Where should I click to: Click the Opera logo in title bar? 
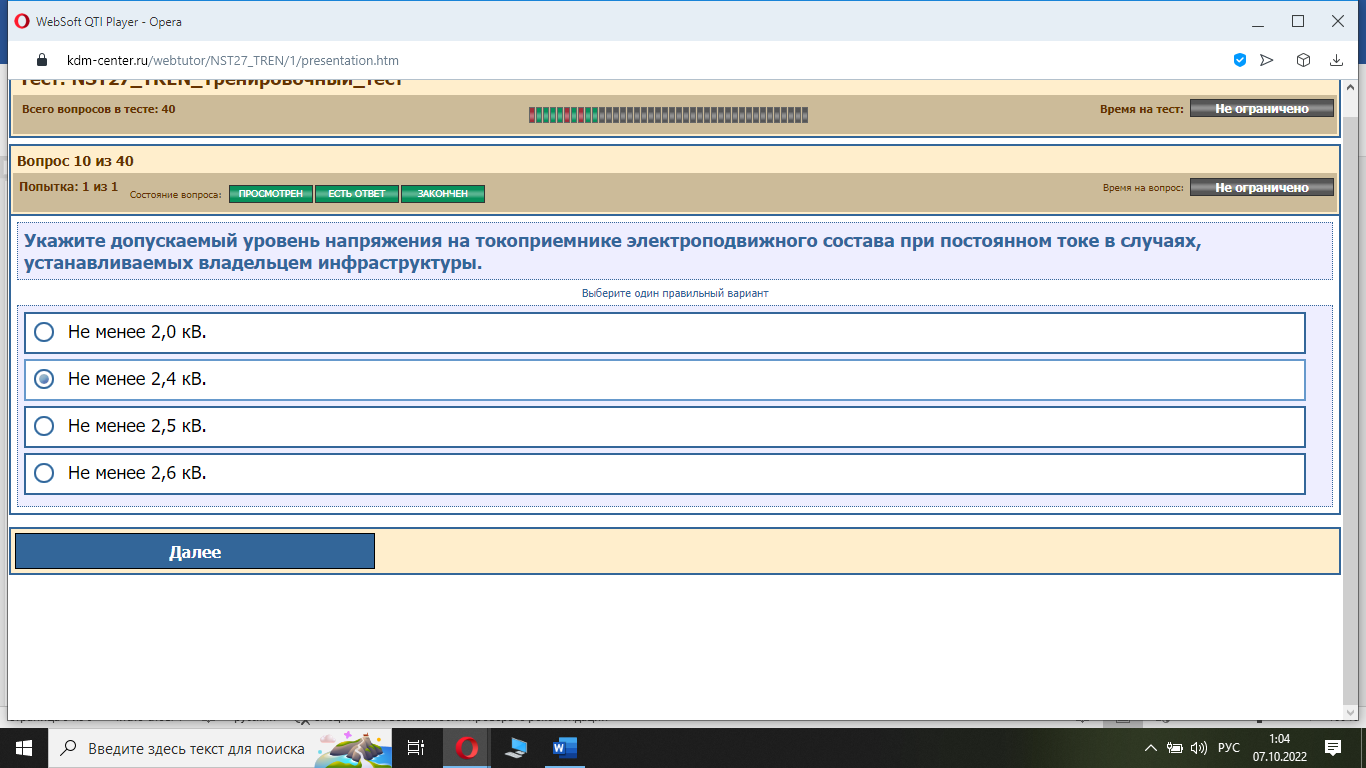coord(22,21)
